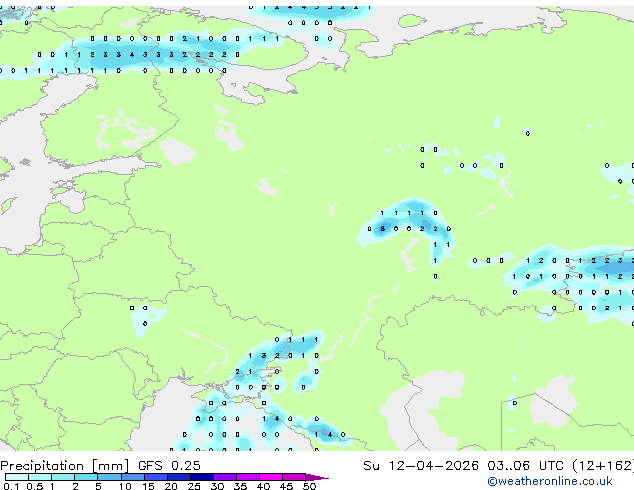
Task: Click the 0.1–0.5 mm legend swatch
Action: (17, 477)
